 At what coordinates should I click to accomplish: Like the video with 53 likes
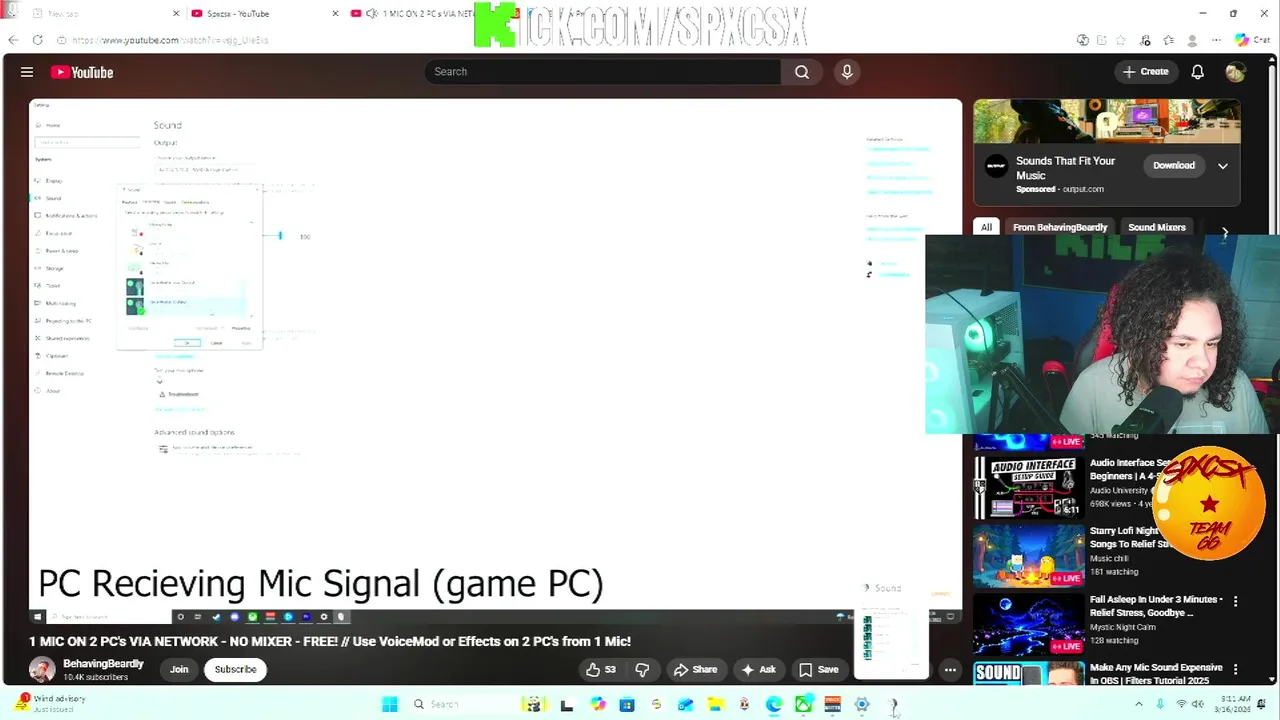pos(601,669)
